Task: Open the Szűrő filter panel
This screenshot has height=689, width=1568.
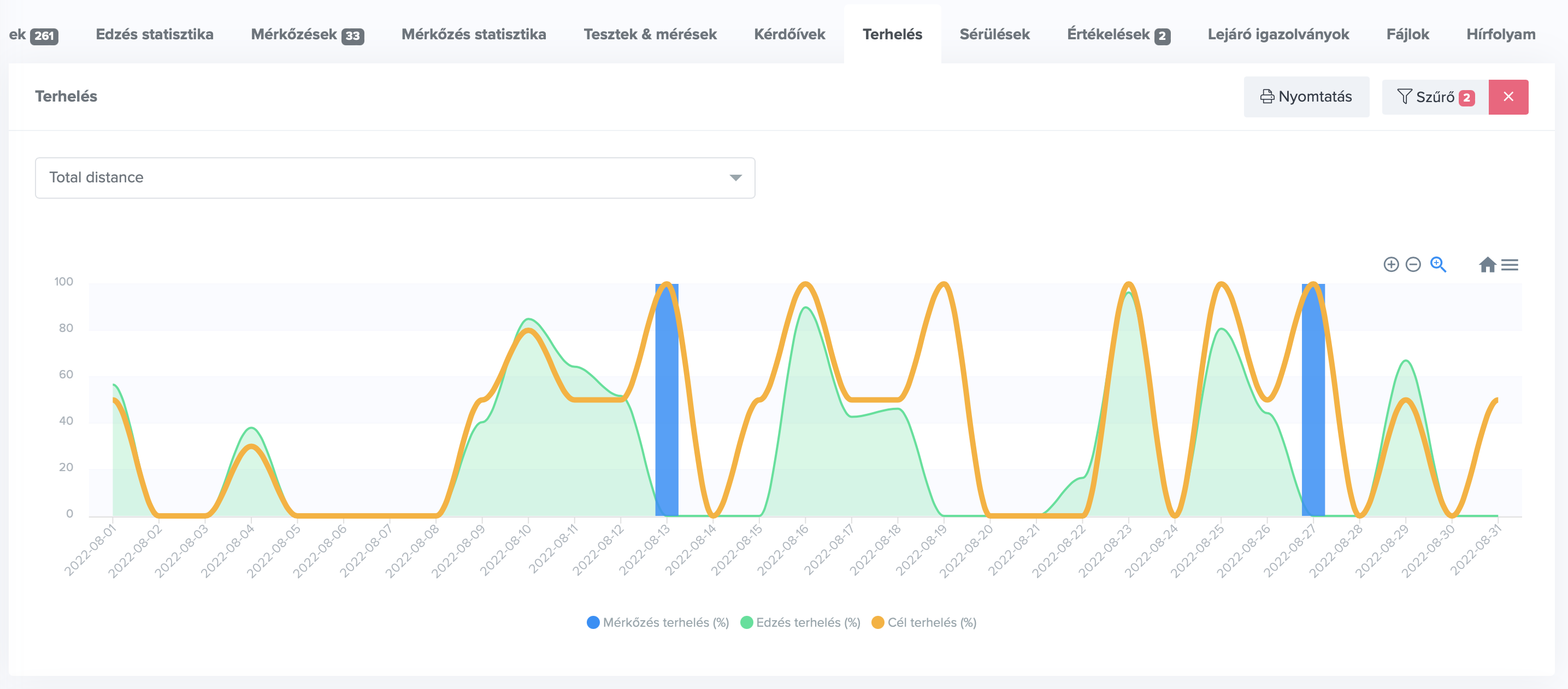Action: 1435,97
